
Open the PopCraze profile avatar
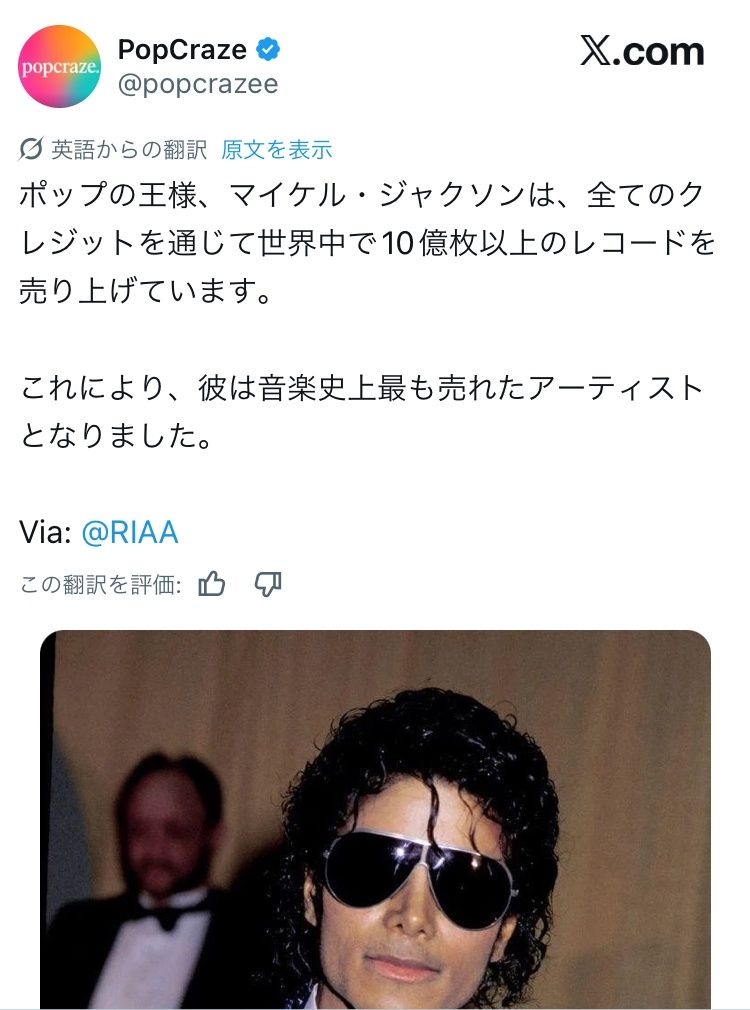59,66
